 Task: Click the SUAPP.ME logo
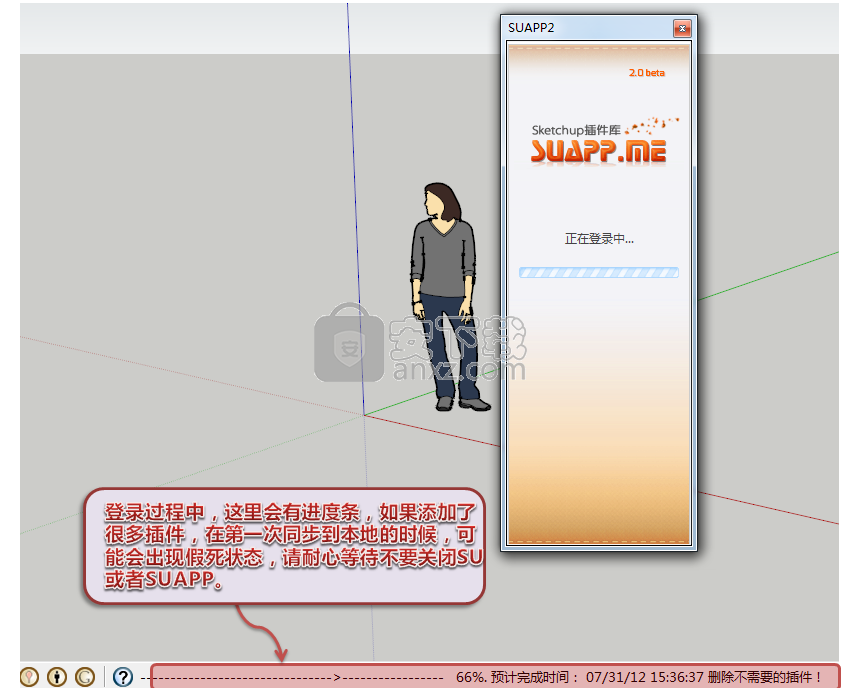tap(599, 151)
